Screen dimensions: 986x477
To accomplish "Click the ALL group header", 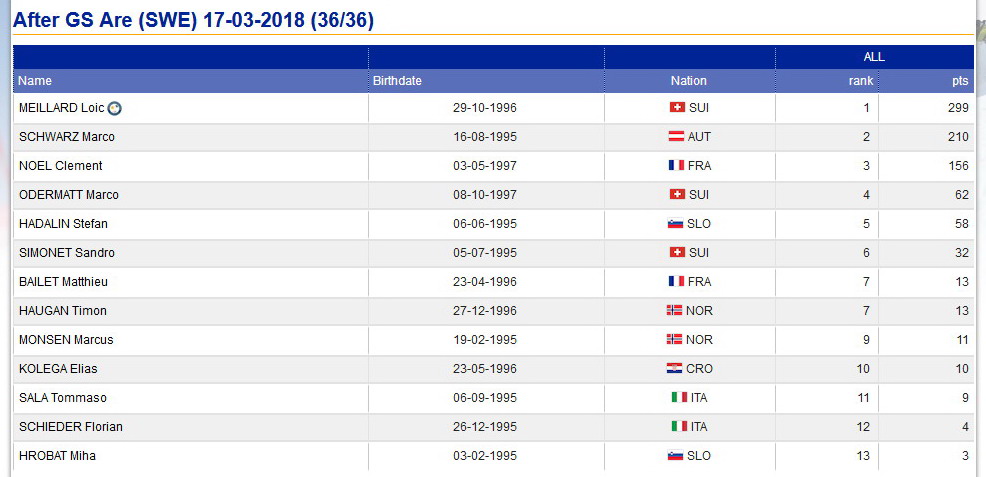I will point(874,57).
